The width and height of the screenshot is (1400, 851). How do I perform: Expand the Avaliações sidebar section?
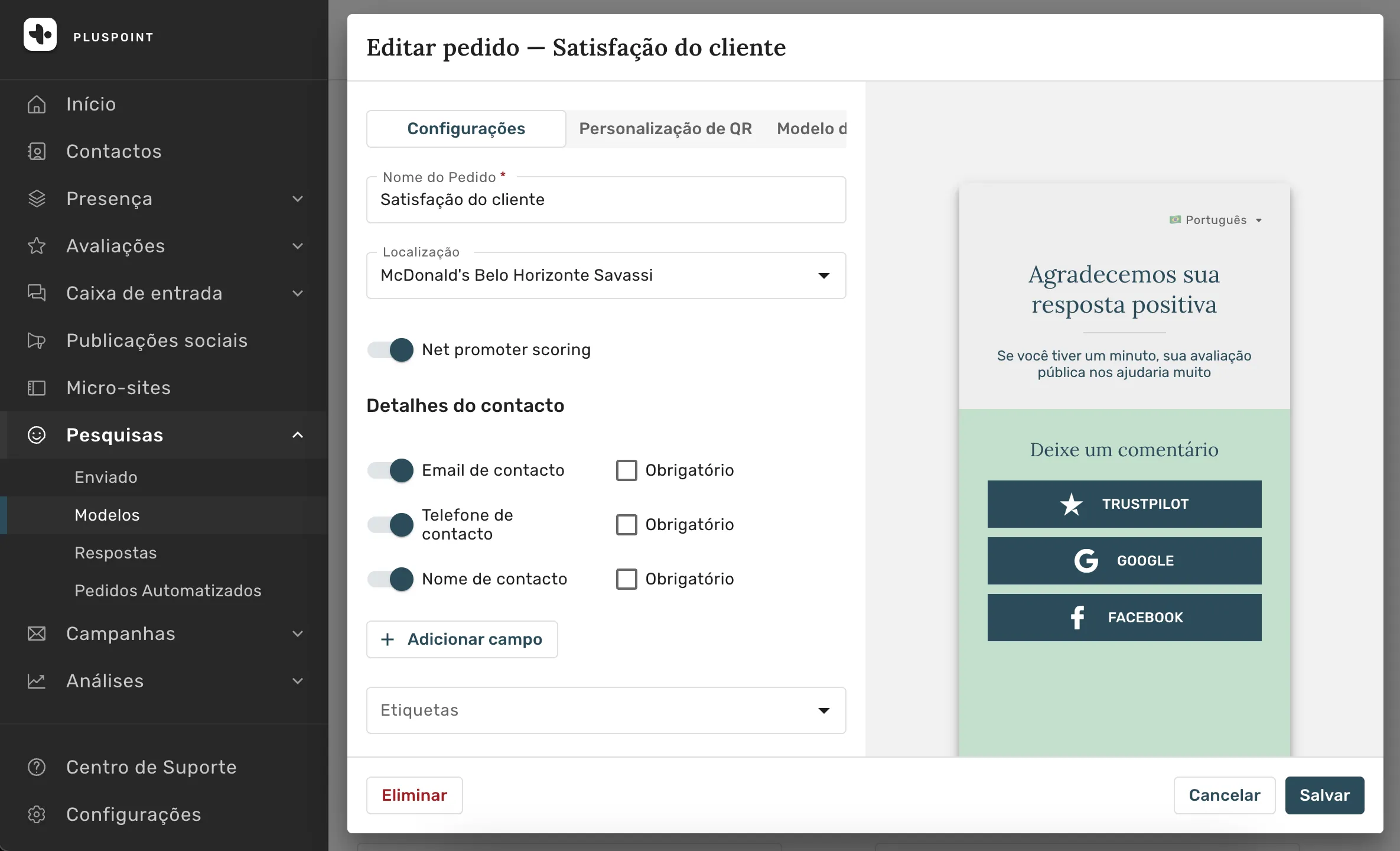pyautogui.click(x=164, y=246)
